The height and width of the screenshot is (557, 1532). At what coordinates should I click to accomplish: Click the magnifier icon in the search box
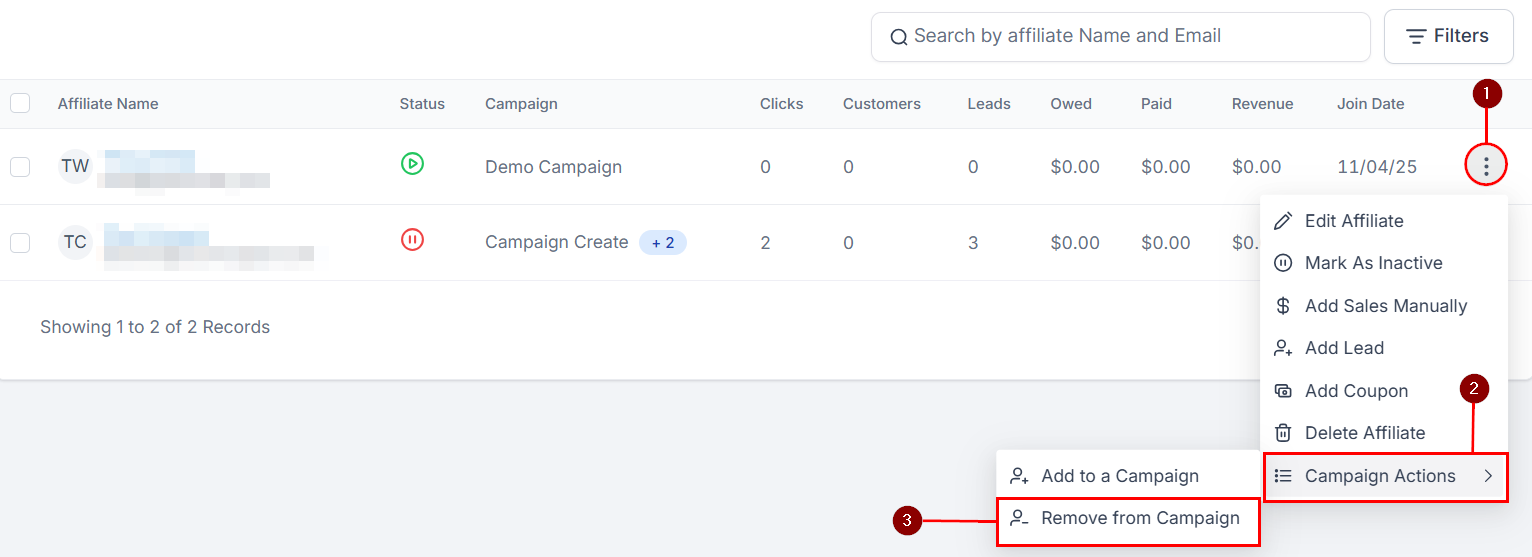click(x=898, y=37)
